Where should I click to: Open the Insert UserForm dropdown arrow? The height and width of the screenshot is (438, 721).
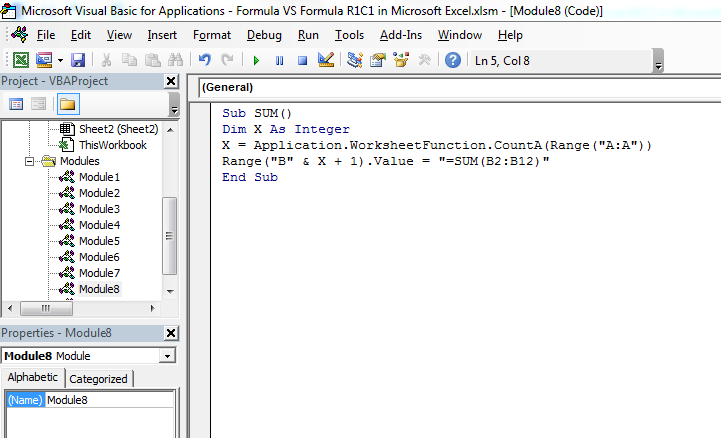tap(60, 60)
